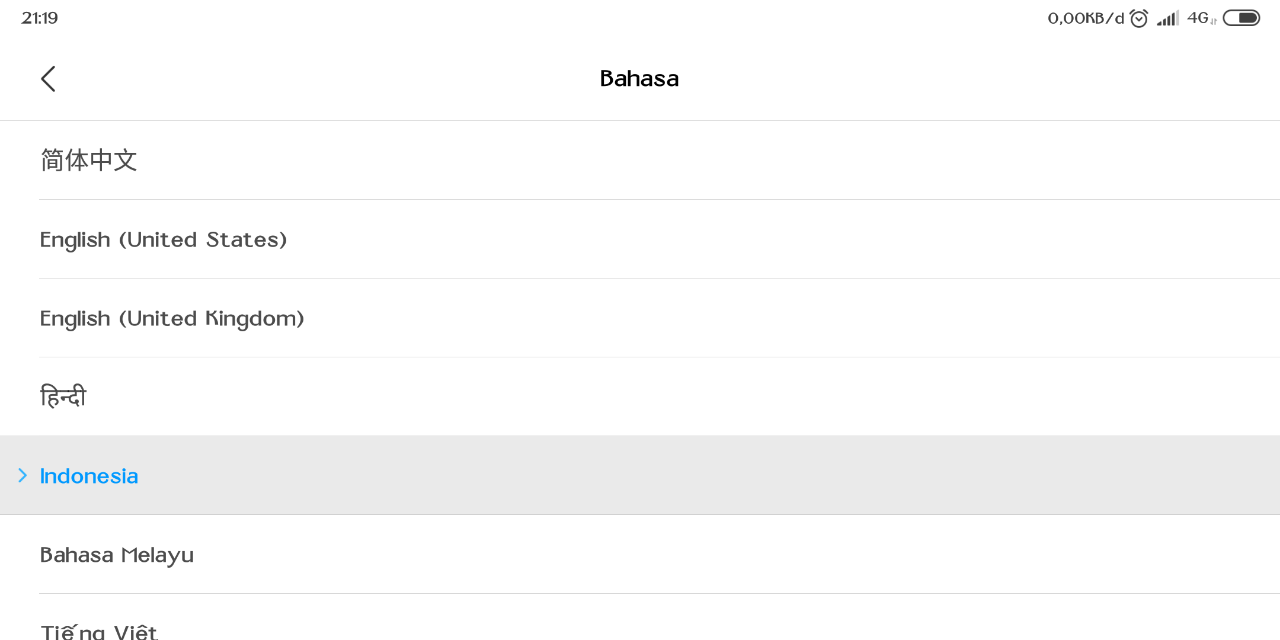This screenshot has width=1280, height=640.
Task: Select the हिन्दी language option
Action: coord(640,397)
